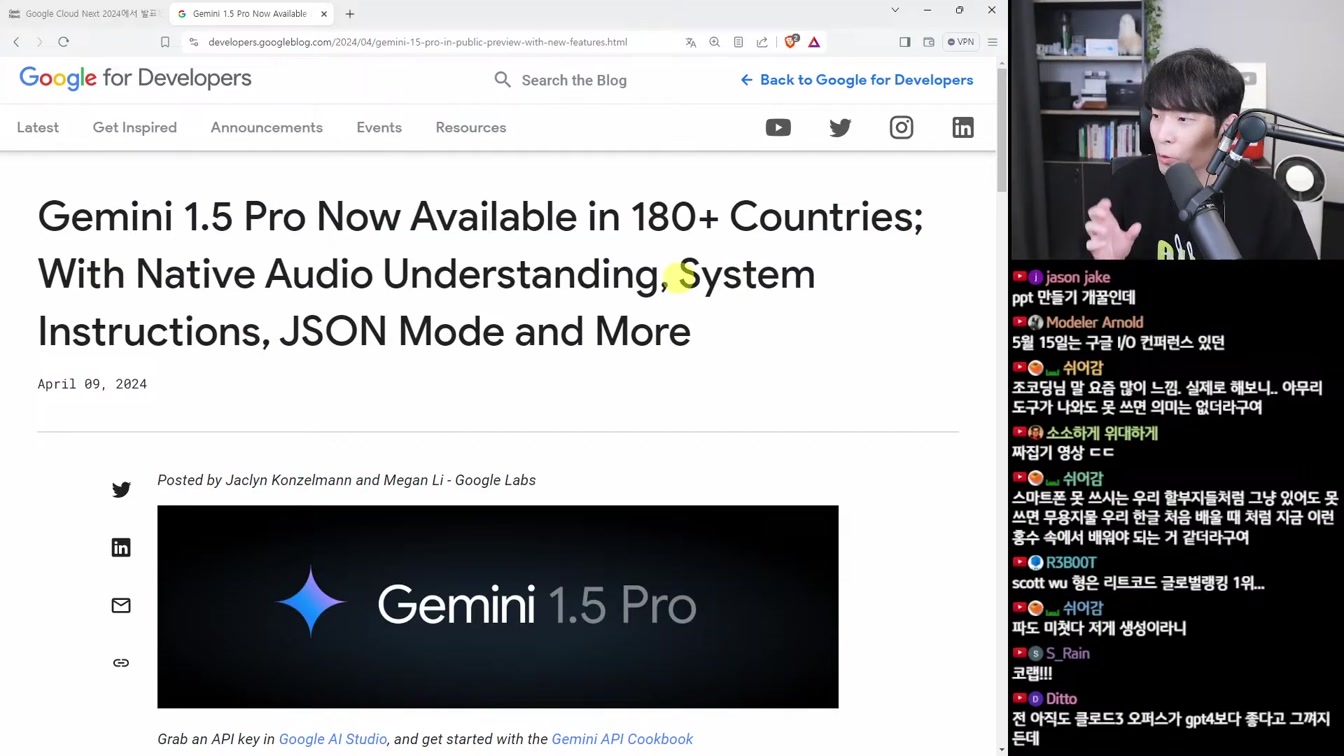1344x756 pixels.
Task: Open the browser hamburger menu
Action: tap(992, 42)
